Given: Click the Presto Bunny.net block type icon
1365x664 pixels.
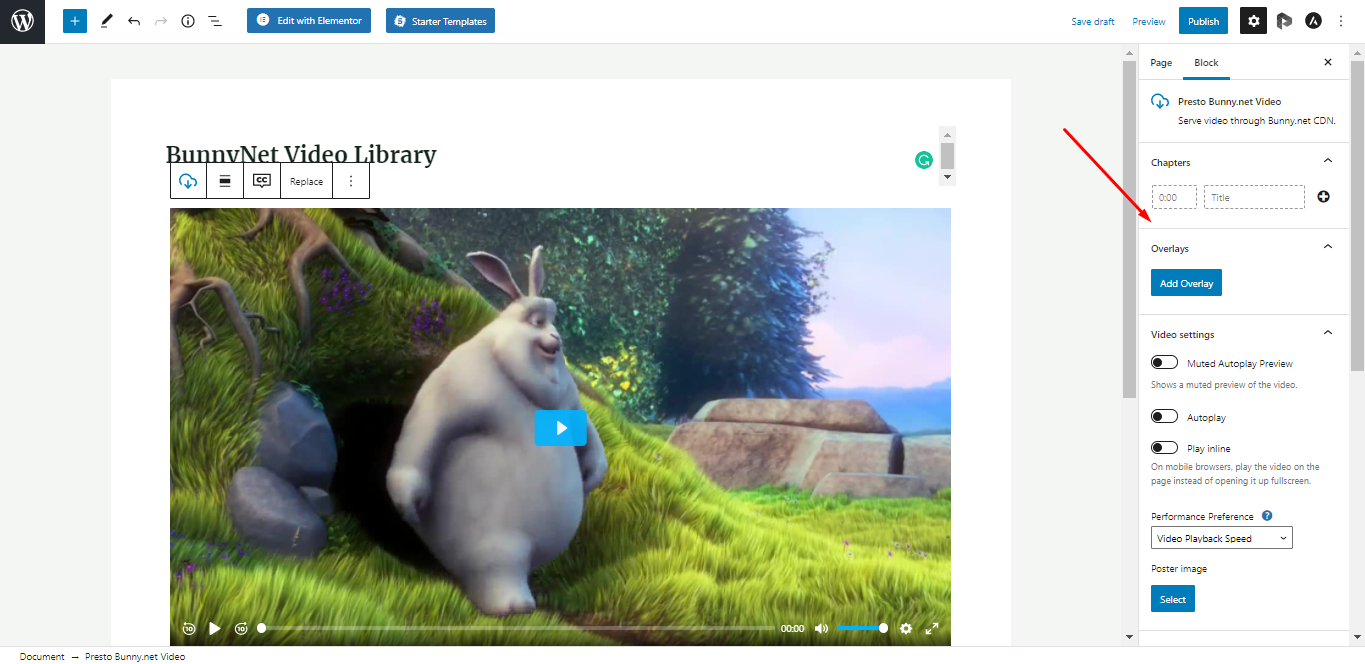Looking at the screenshot, I should click(188, 181).
